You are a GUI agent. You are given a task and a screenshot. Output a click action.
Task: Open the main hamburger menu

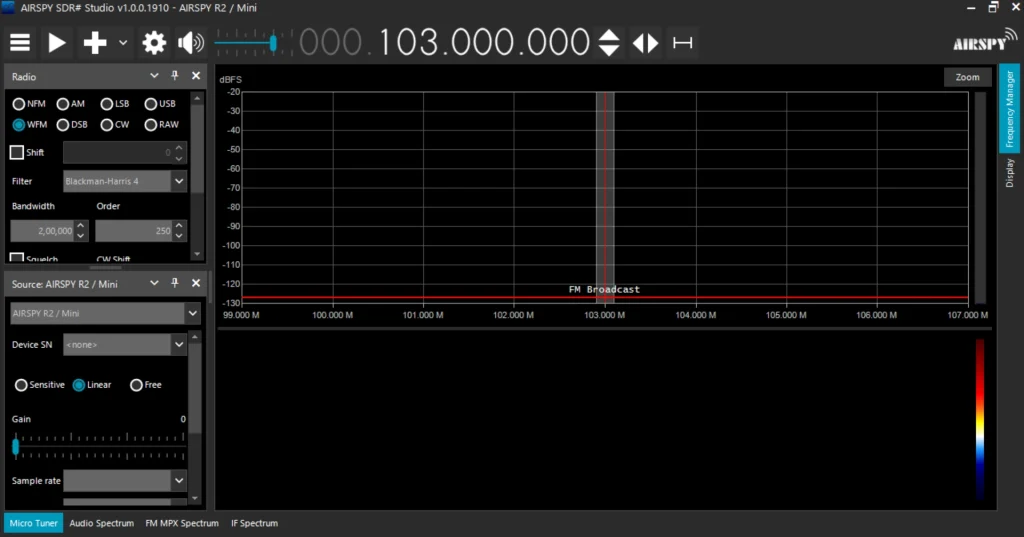[x=20, y=43]
